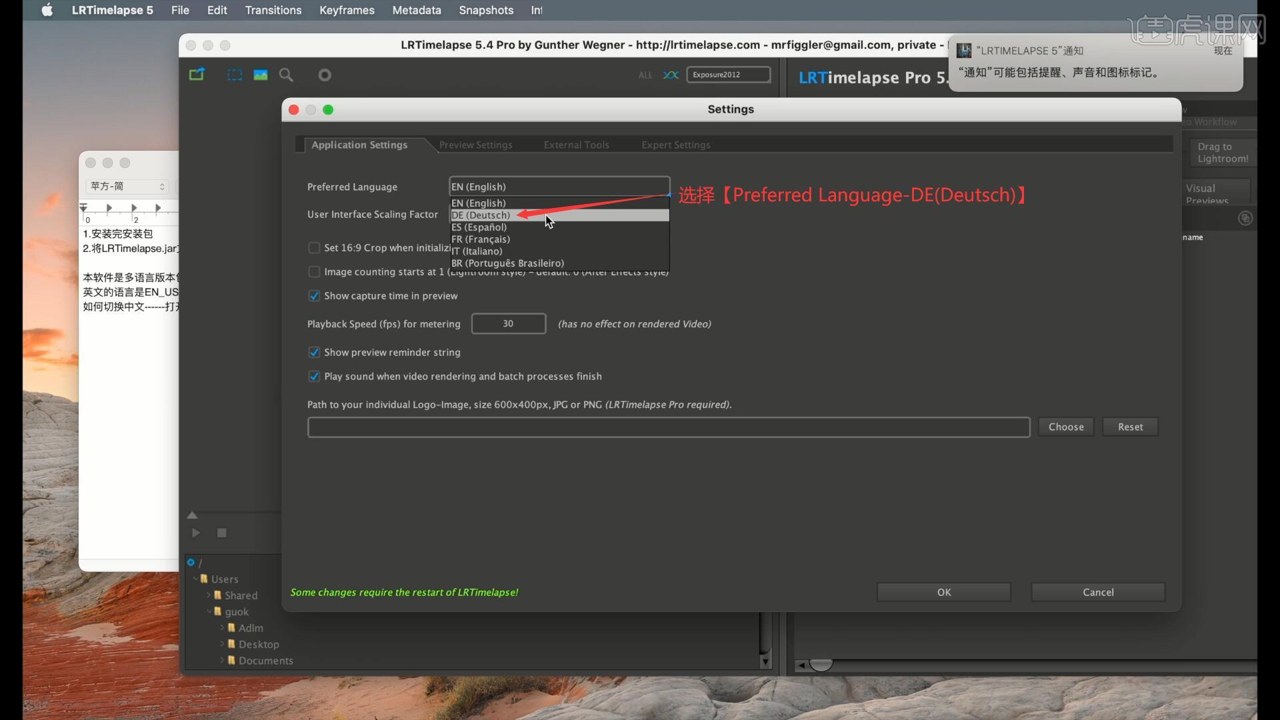1280x720 pixels.
Task: Open the Apple menu
Action: [46, 10]
